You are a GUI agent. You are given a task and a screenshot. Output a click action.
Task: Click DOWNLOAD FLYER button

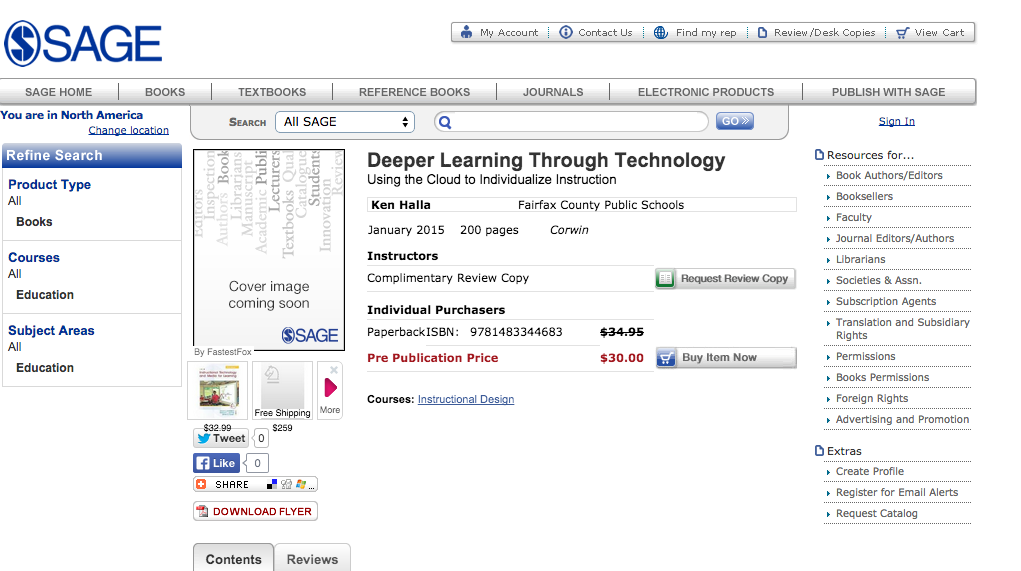point(255,511)
